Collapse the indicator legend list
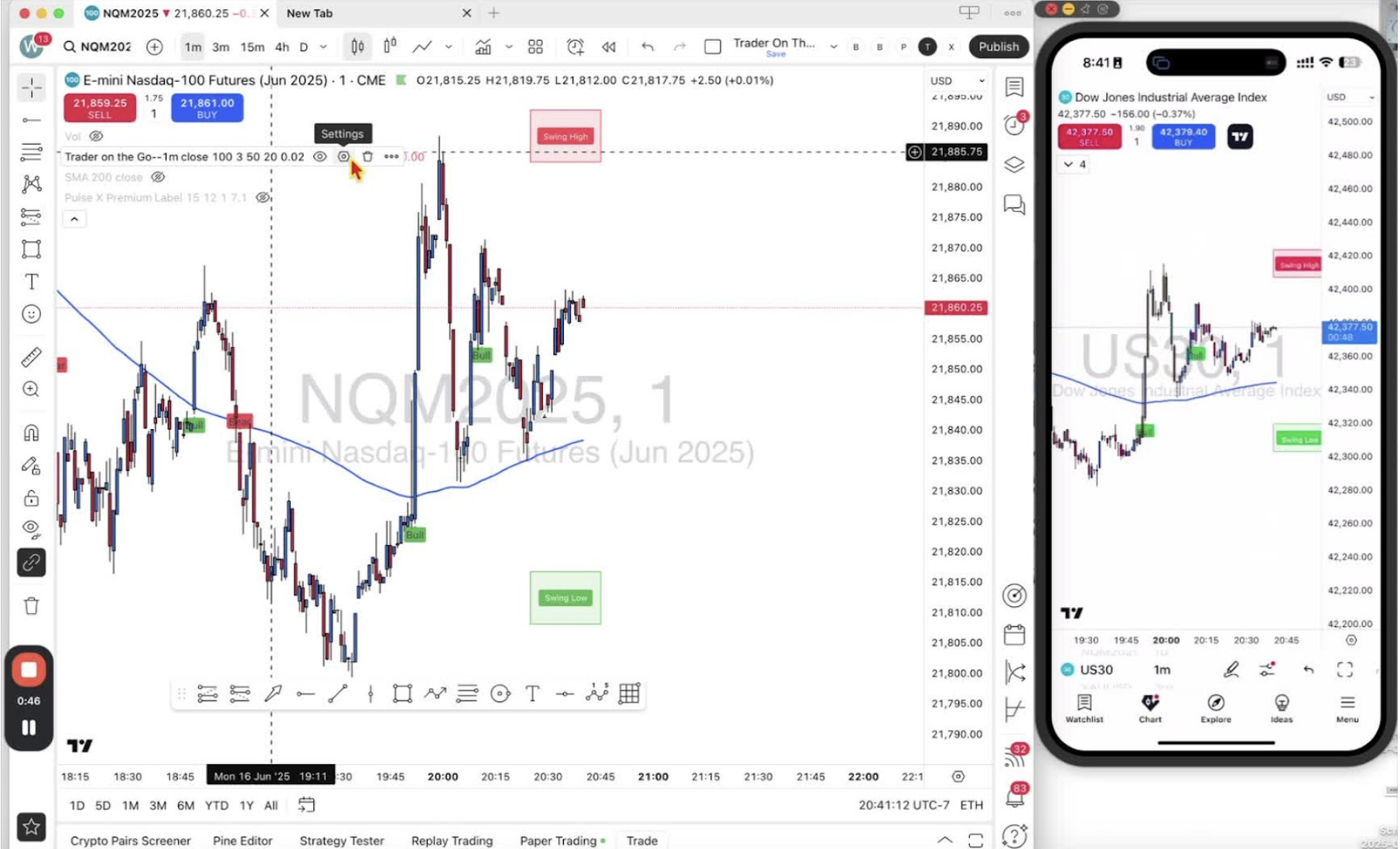Screen dimensions: 1400x849 click(74, 219)
